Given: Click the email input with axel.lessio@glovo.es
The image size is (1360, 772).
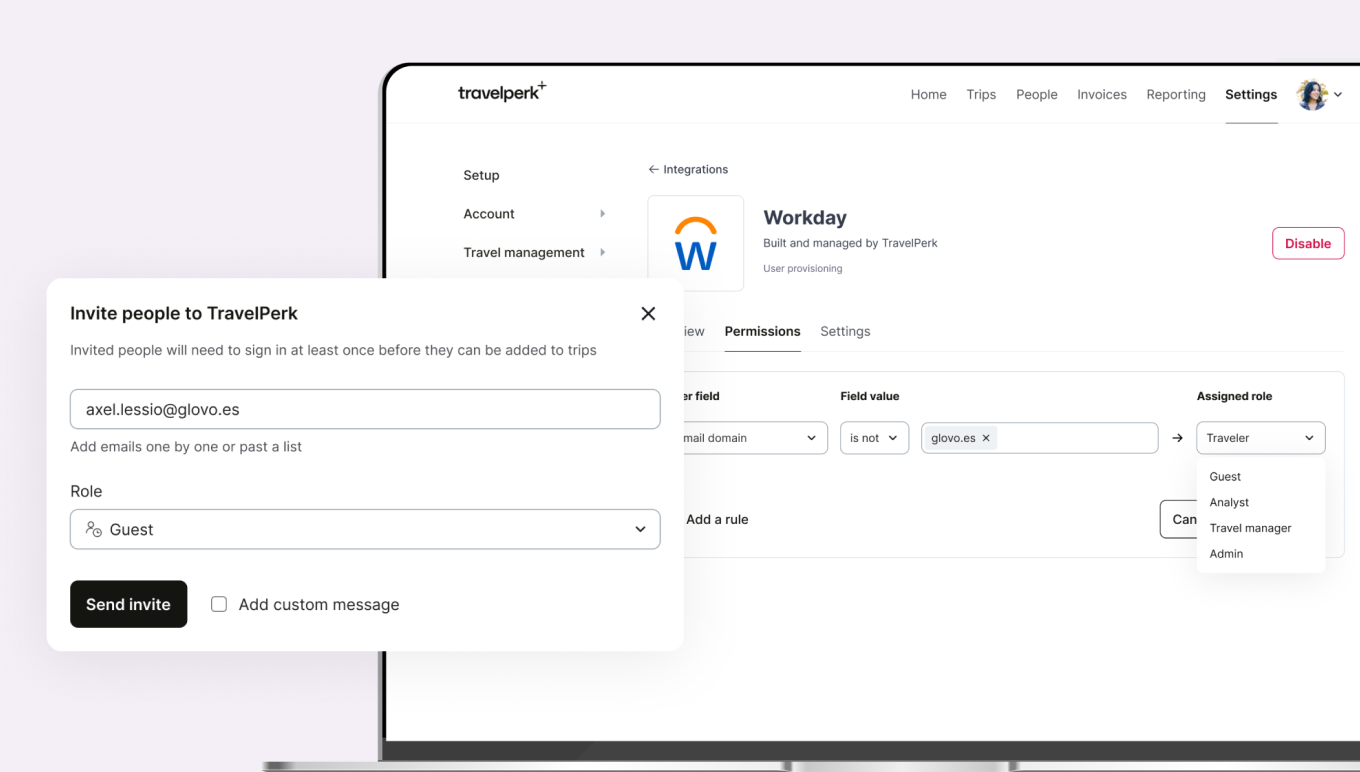Looking at the screenshot, I should pos(365,409).
